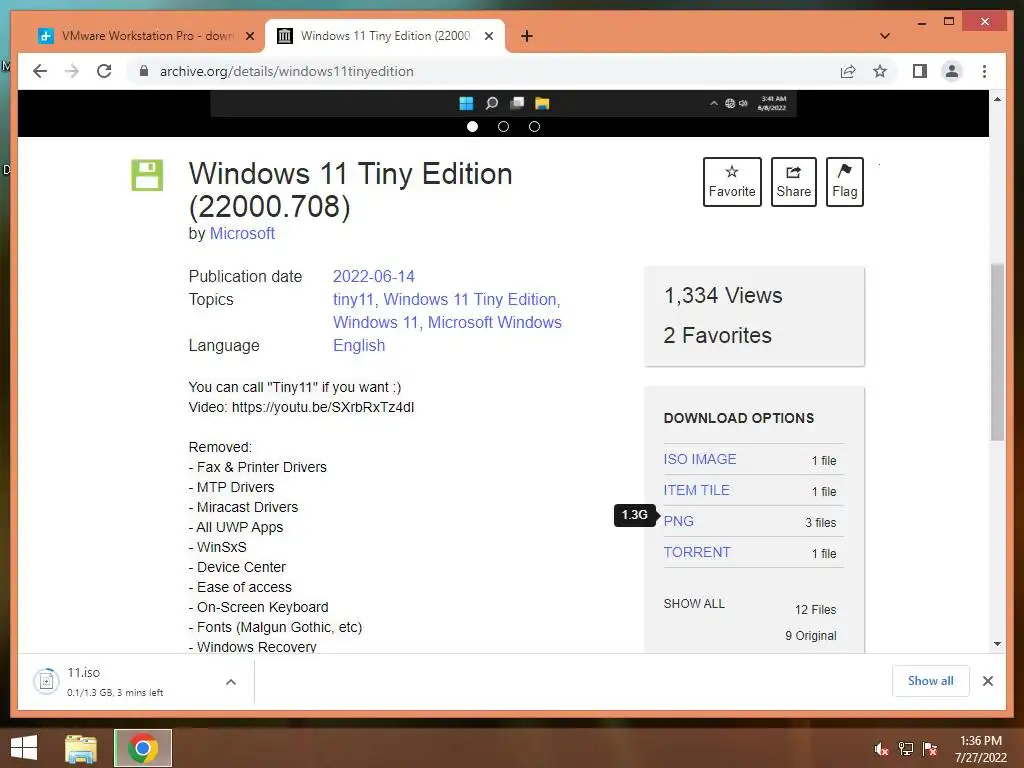Switch to VMware Workstation Pro tab

137,36
